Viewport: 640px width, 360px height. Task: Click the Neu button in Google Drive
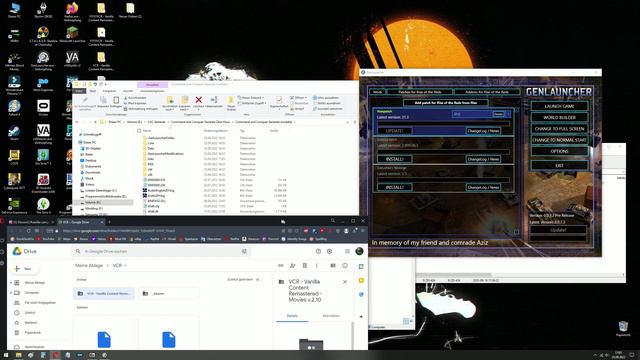tap(24, 269)
